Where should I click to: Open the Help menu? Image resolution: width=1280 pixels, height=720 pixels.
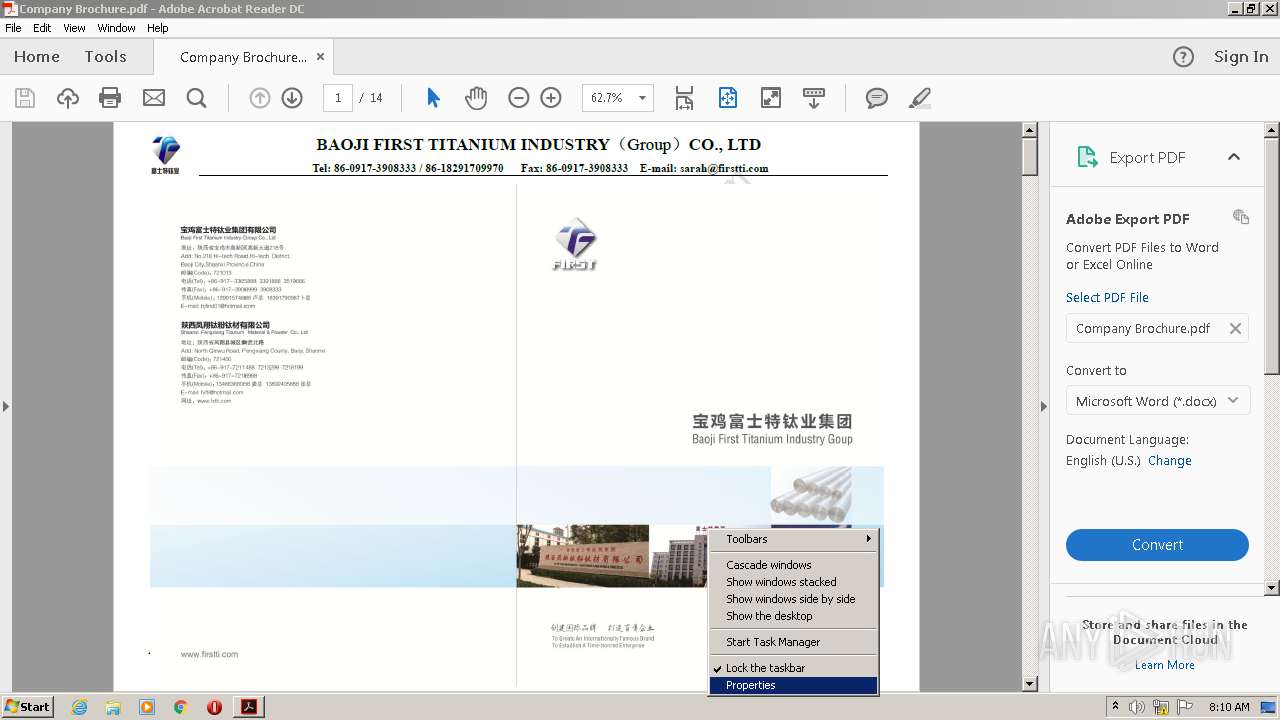[158, 28]
